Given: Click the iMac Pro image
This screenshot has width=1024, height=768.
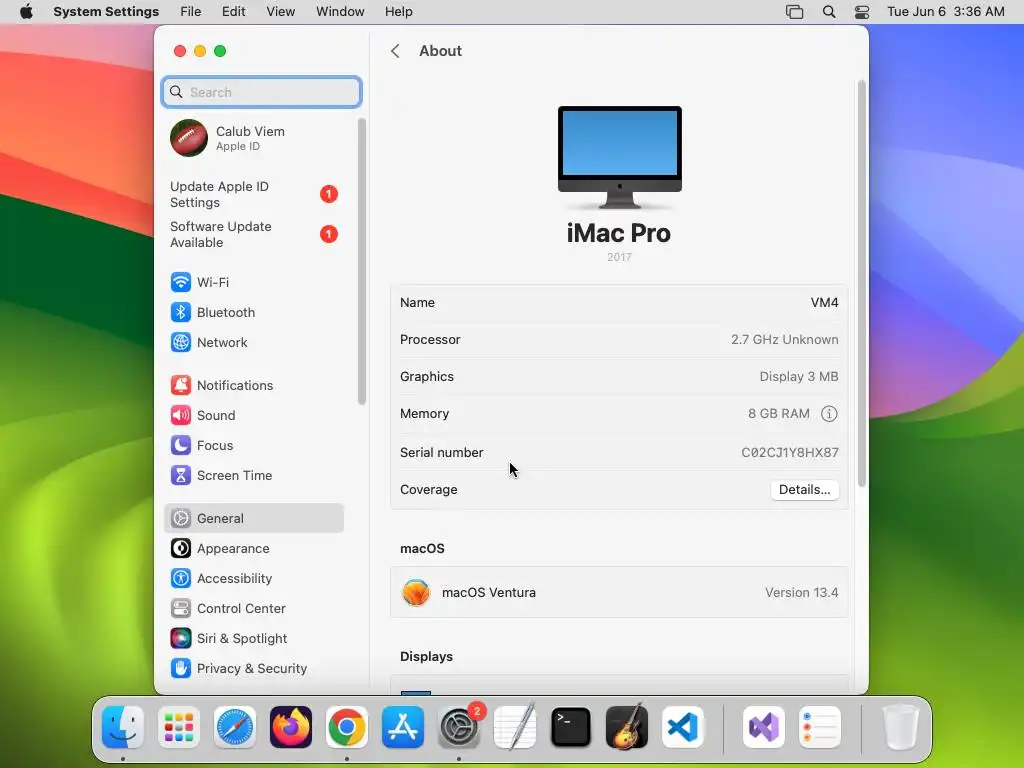Looking at the screenshot, I should (x=619, y=157).
